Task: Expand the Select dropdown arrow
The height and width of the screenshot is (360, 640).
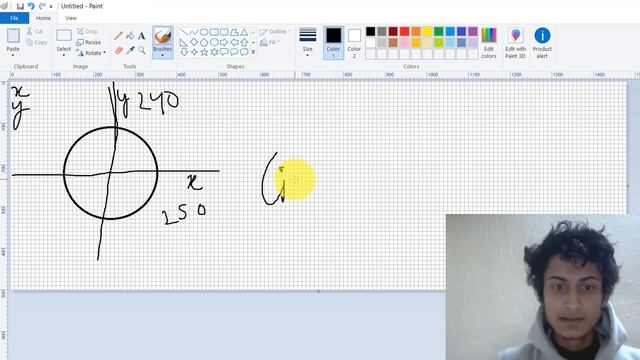Action: pos(64,55)
